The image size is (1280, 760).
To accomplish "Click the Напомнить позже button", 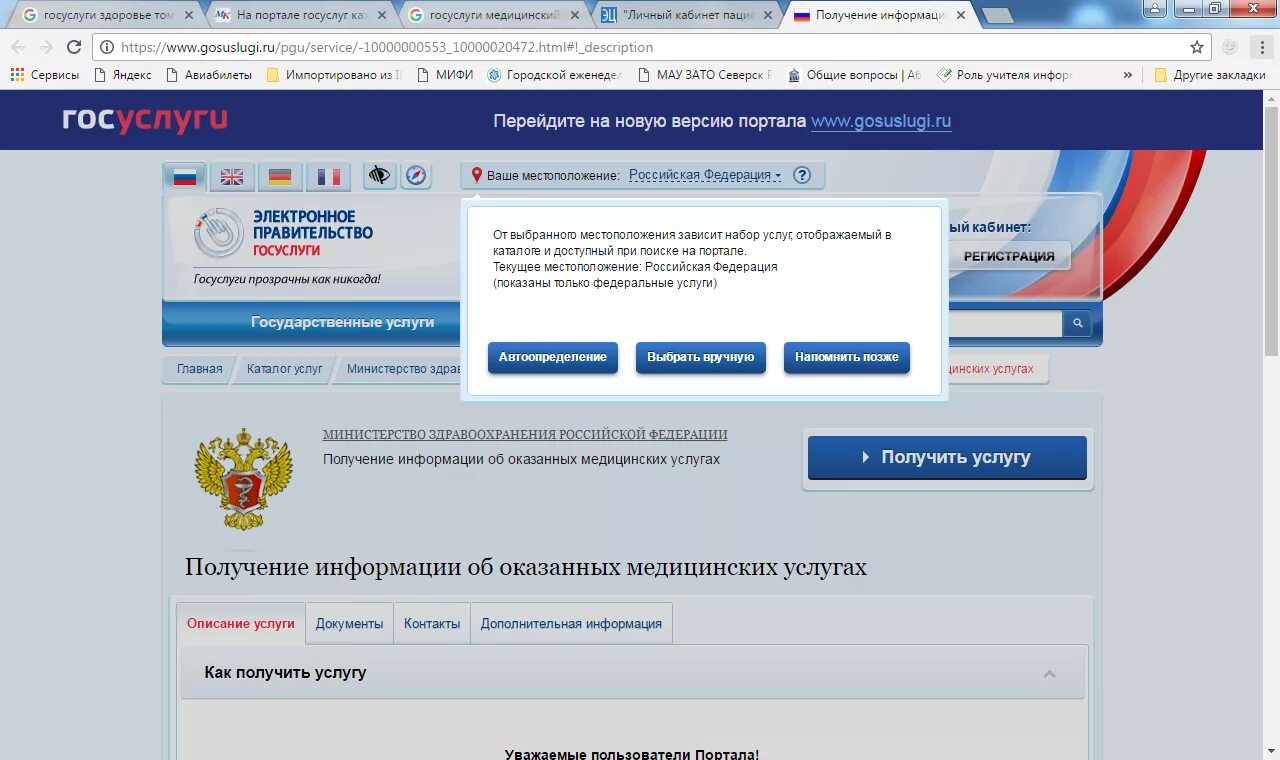I will (847, 357).
